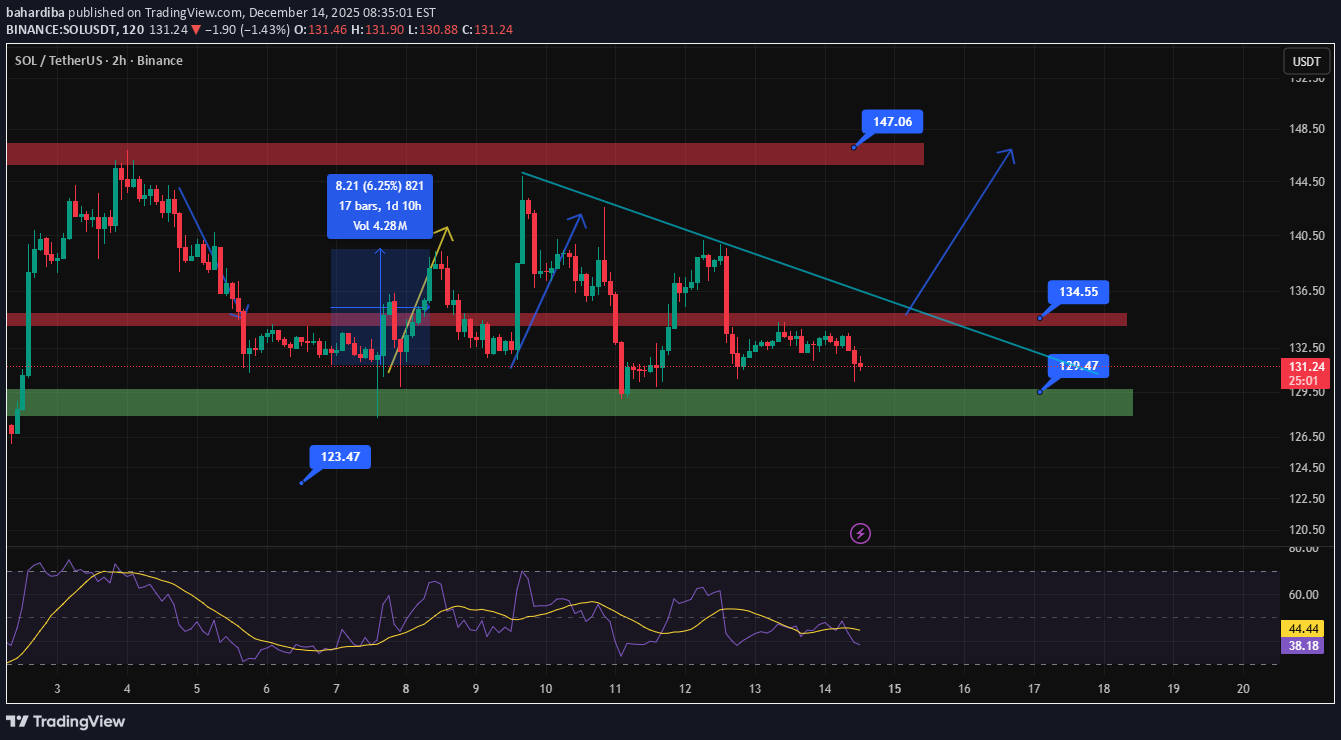This screenshot has height=740, width=1341.
Task: Click the yellow 44.44 RSI value label
Action: tap(1301, 629)
